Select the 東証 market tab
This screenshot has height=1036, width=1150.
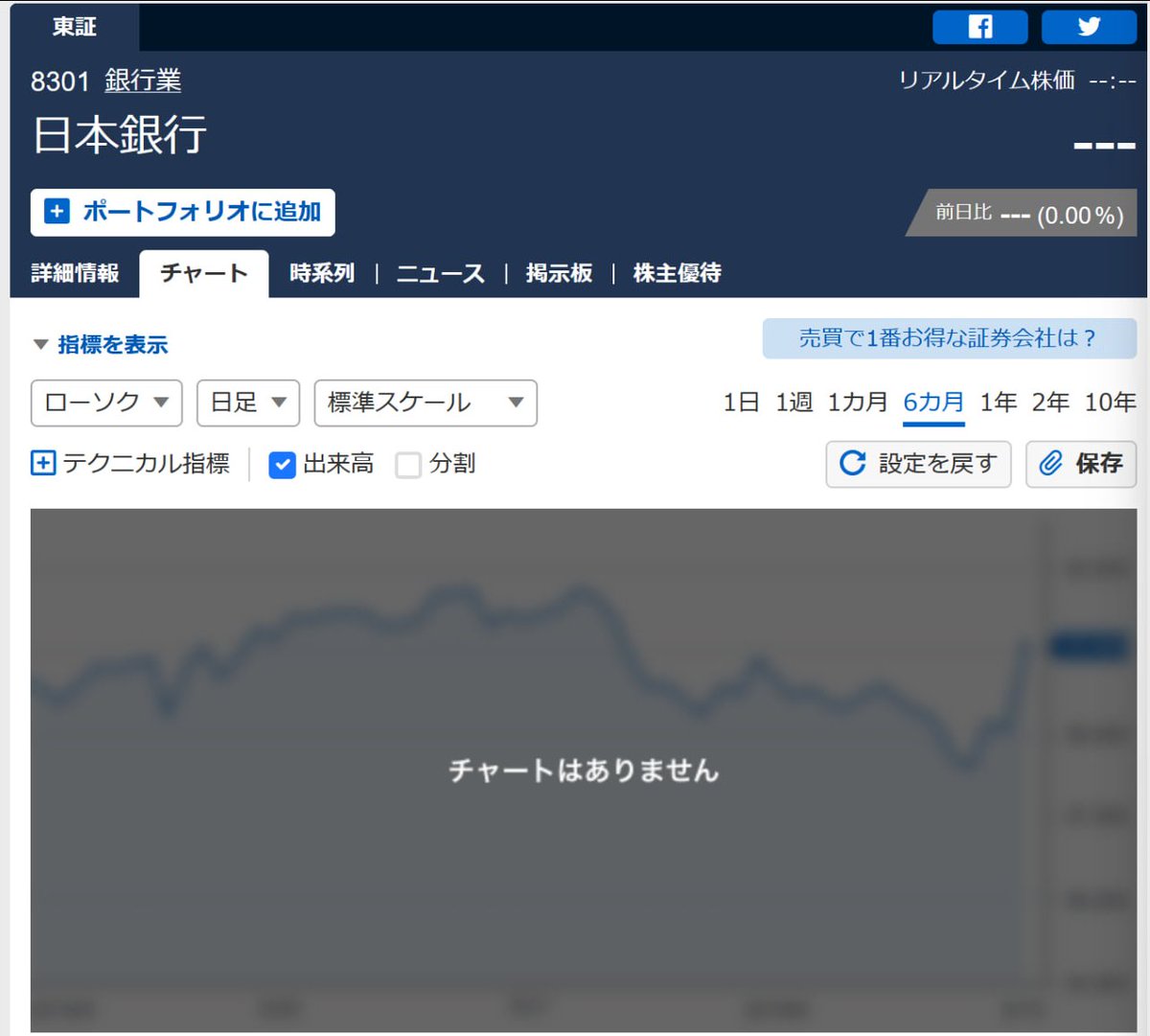click(x=75, y=27)
